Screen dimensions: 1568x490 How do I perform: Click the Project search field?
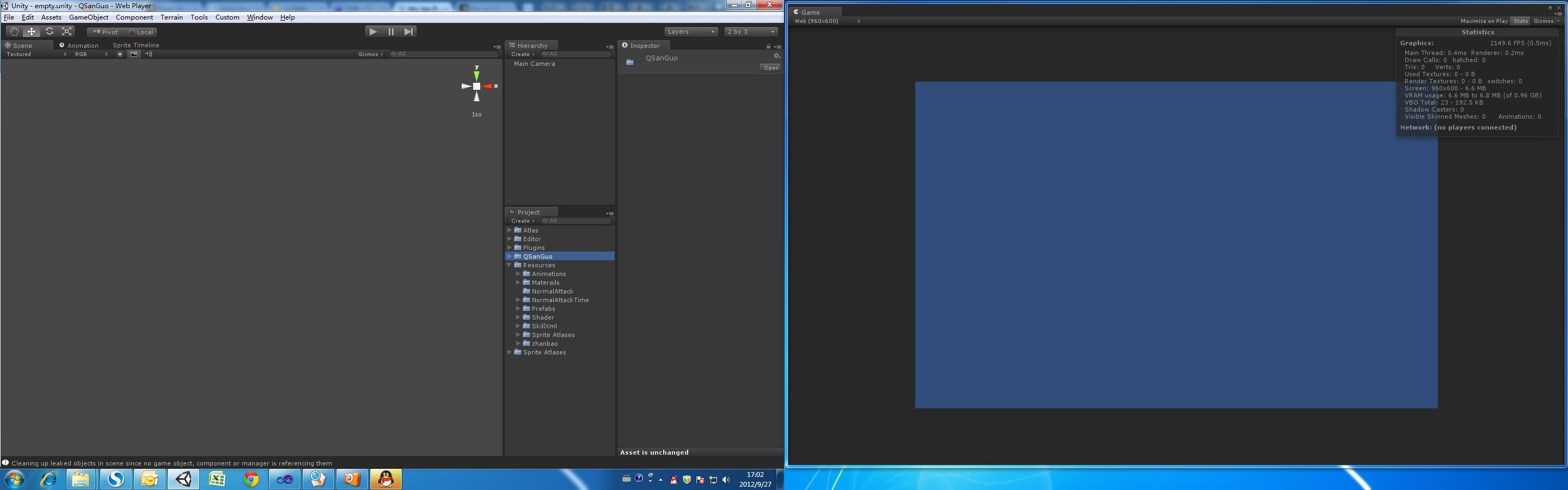pos(576,221)
